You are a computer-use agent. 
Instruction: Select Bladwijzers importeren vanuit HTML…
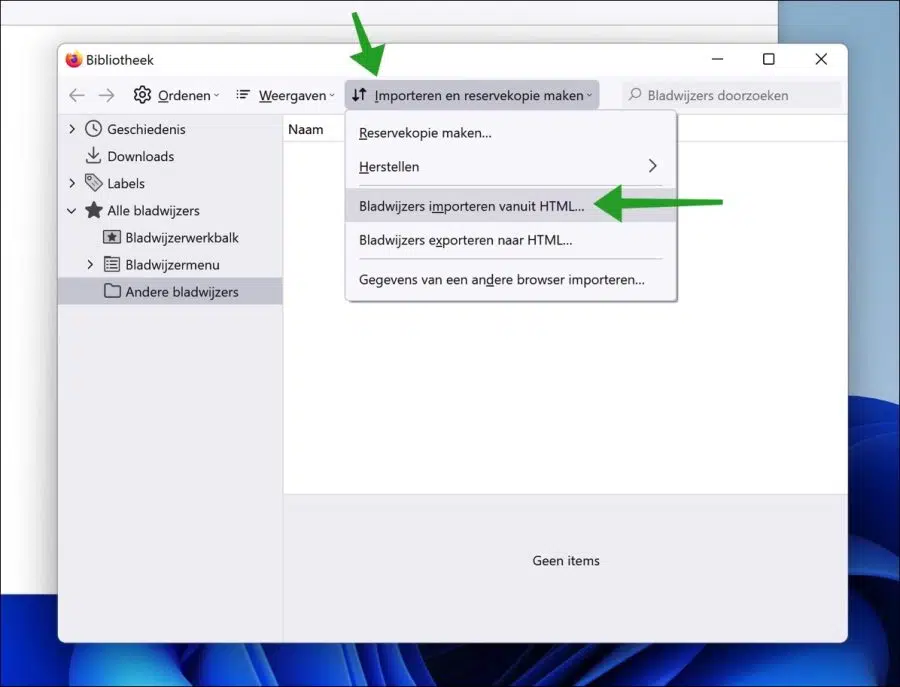[510, 206]
